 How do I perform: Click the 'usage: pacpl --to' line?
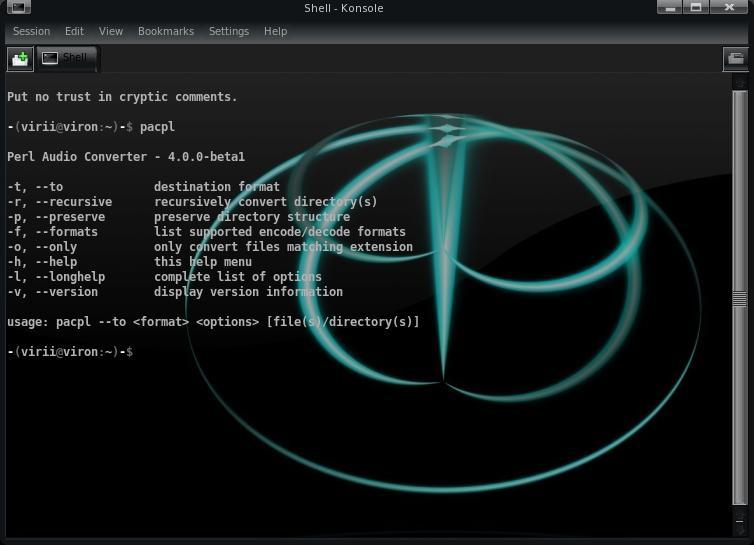(x=214, y=321)
